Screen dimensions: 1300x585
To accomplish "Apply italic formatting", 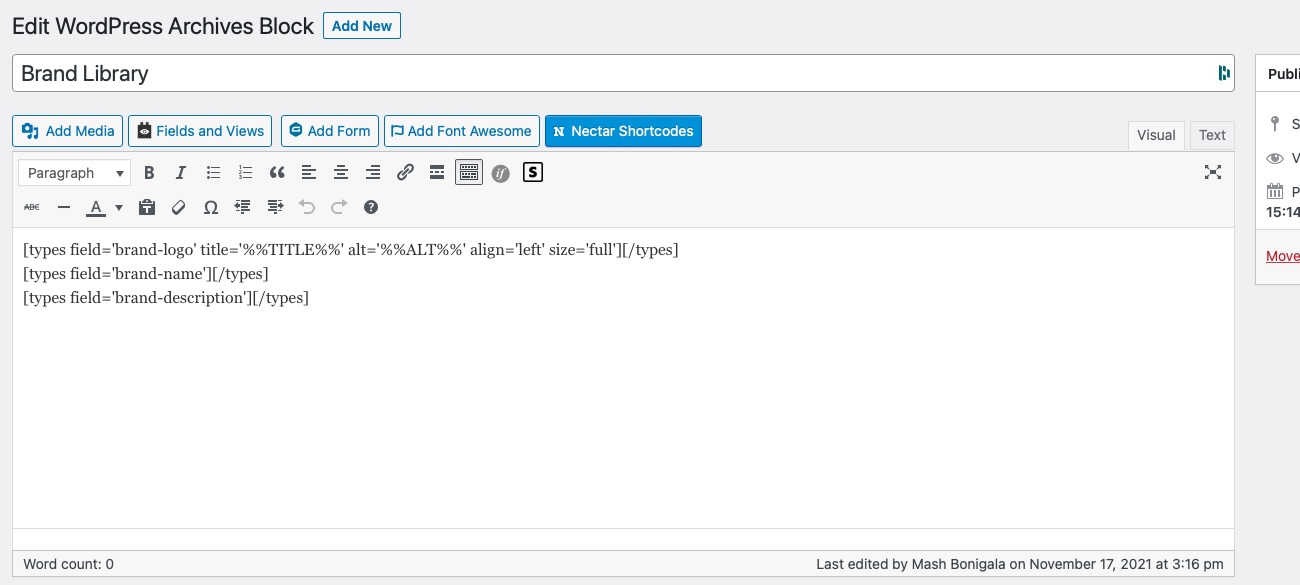I will (x=181, y=173).
